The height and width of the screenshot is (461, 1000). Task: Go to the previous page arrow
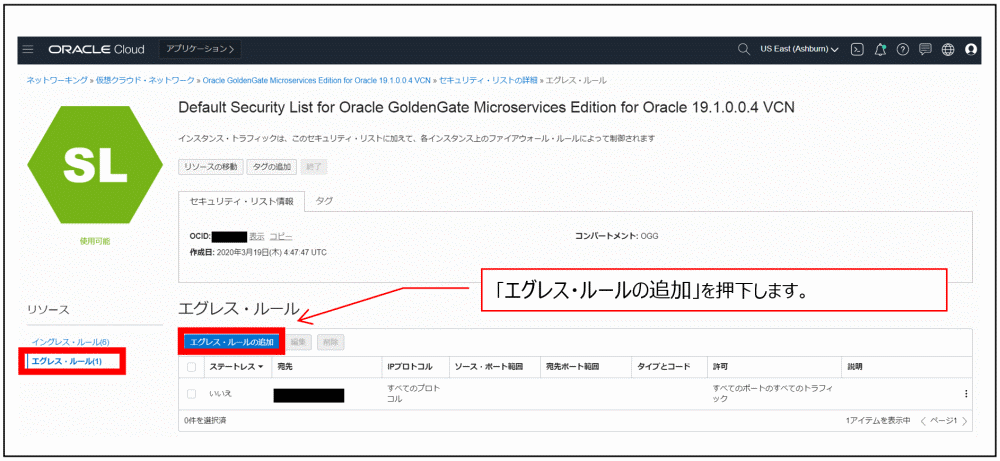pos(923,421)
